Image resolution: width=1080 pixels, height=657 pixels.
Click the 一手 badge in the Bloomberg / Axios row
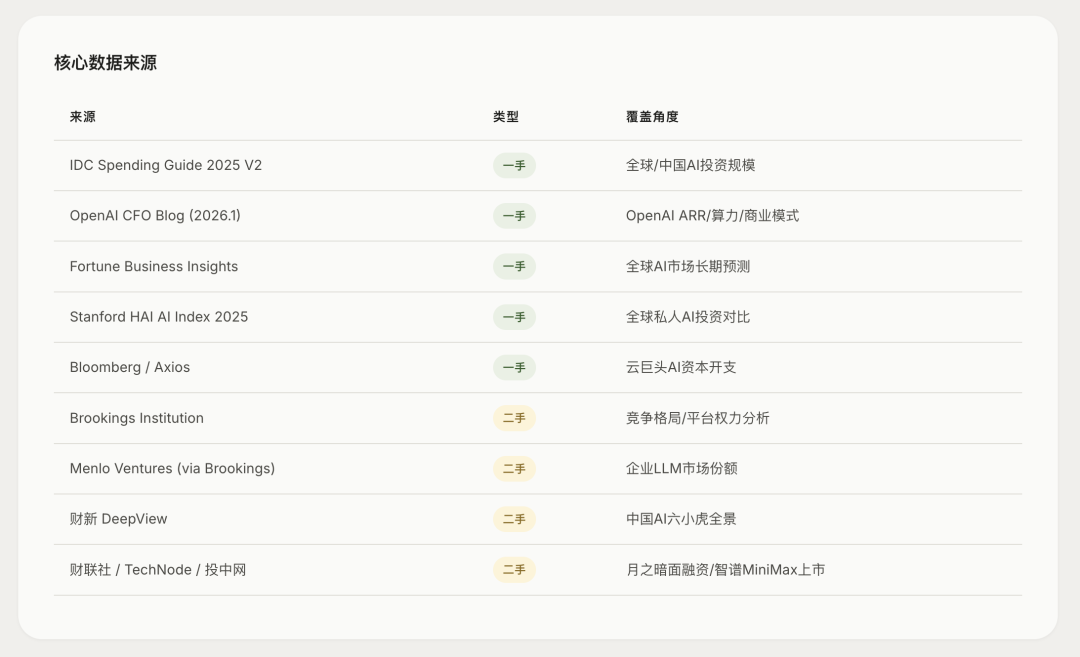[x=514, y=367]
